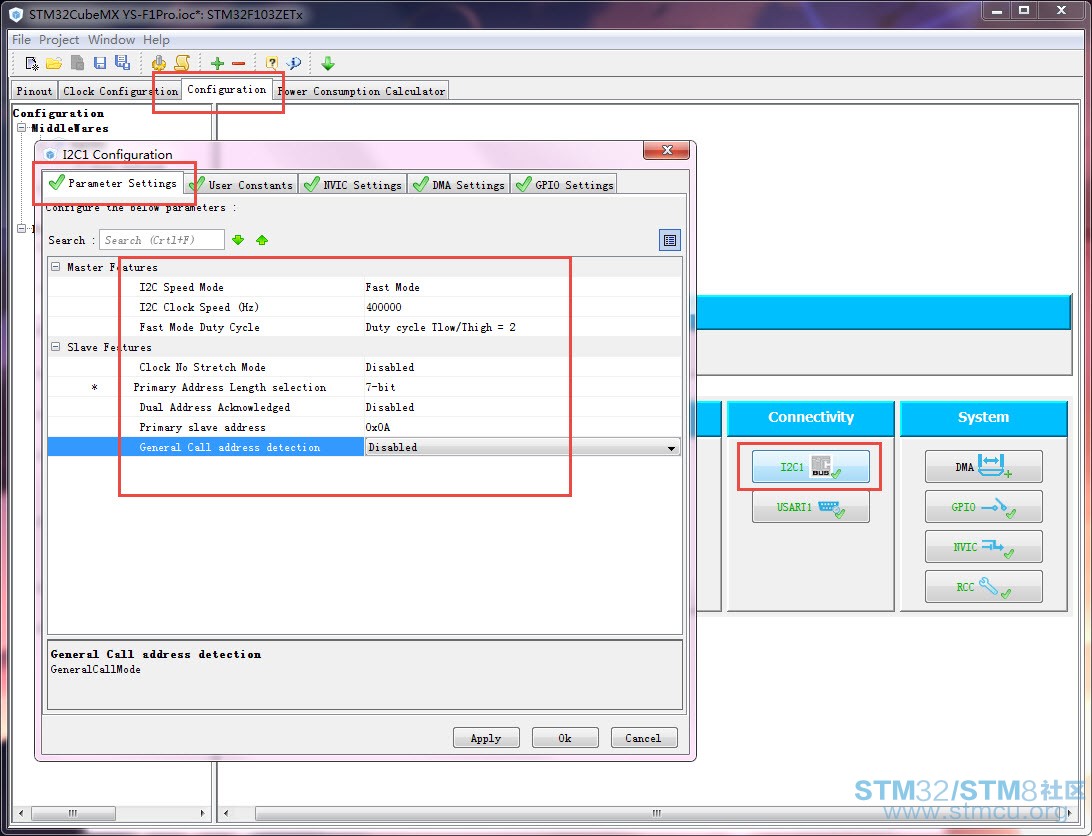Open DMA configuration in System panel
Screen dimensions: 1092x836
[983, 467]
